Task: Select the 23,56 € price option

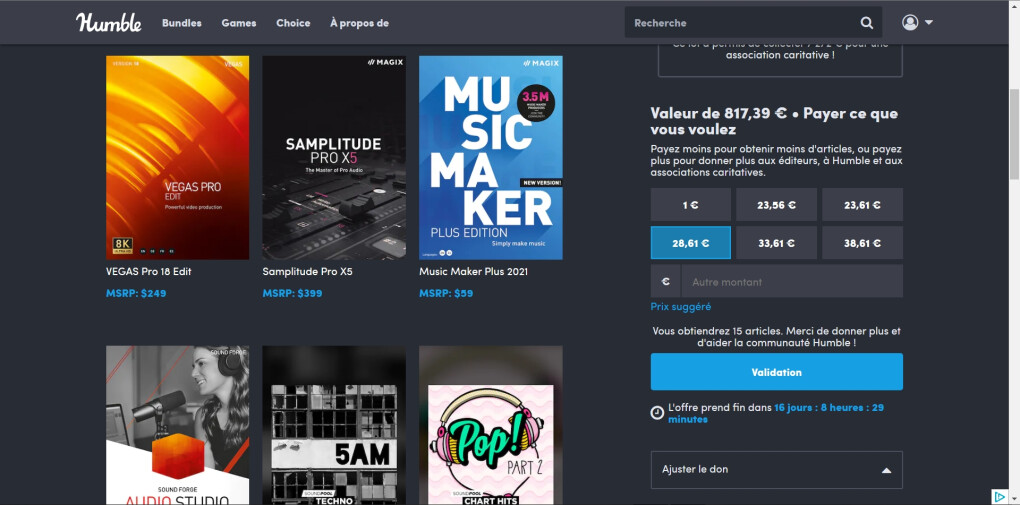Action: click(776, 205)
